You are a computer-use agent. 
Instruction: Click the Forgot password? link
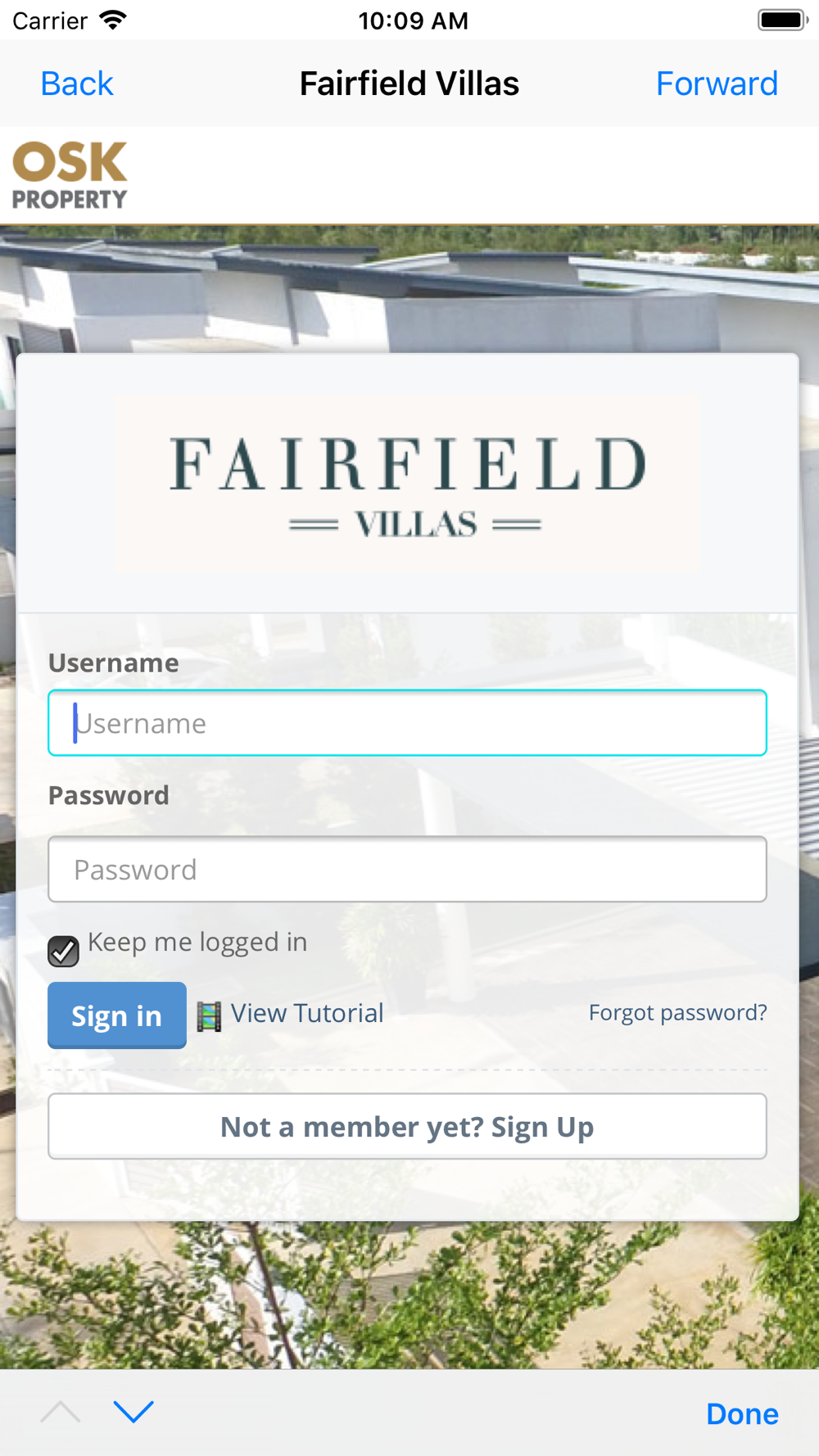[678, 1013]
